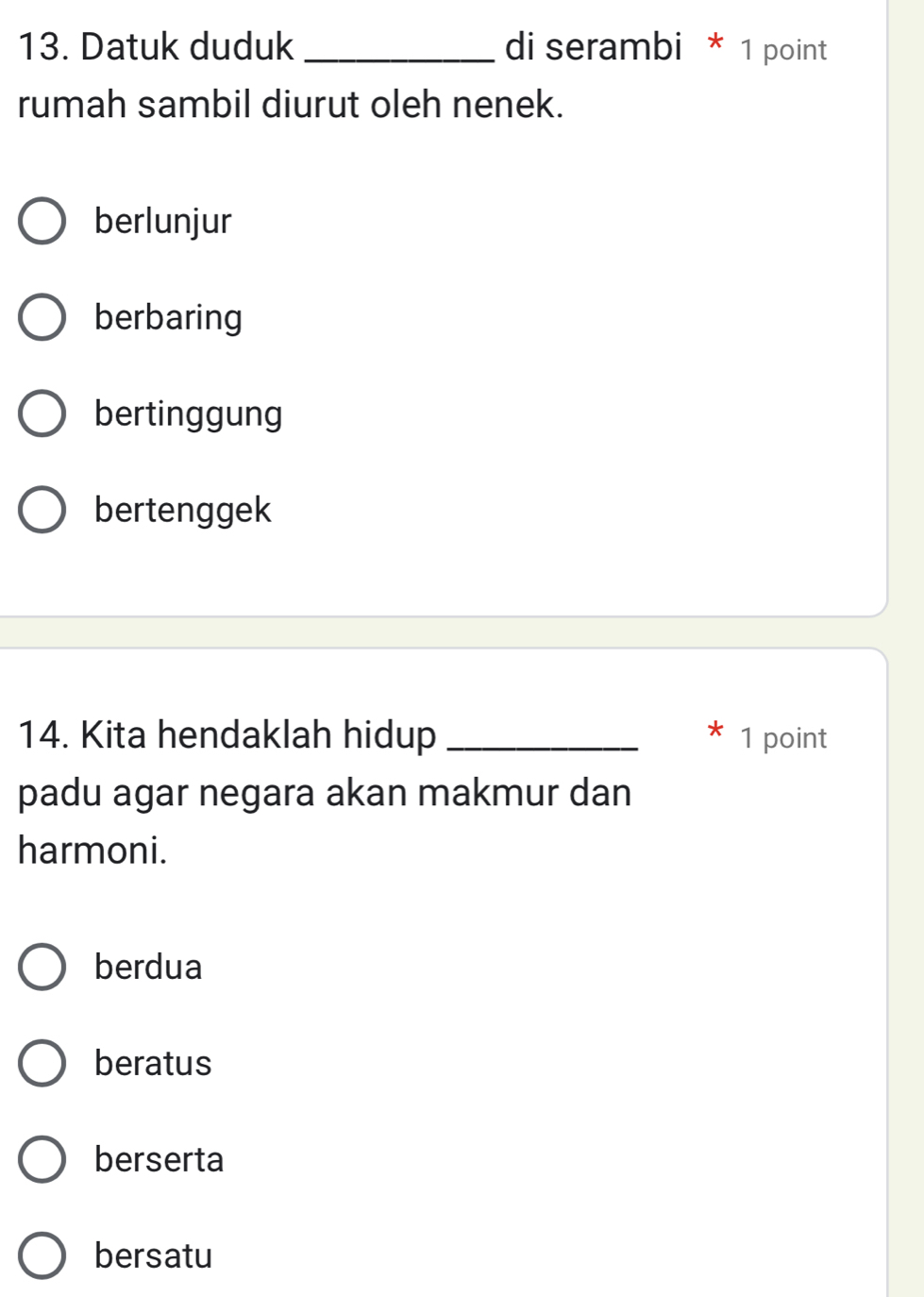
Task: Click the "1 point" label on question 14
Action: click(786, 738)
